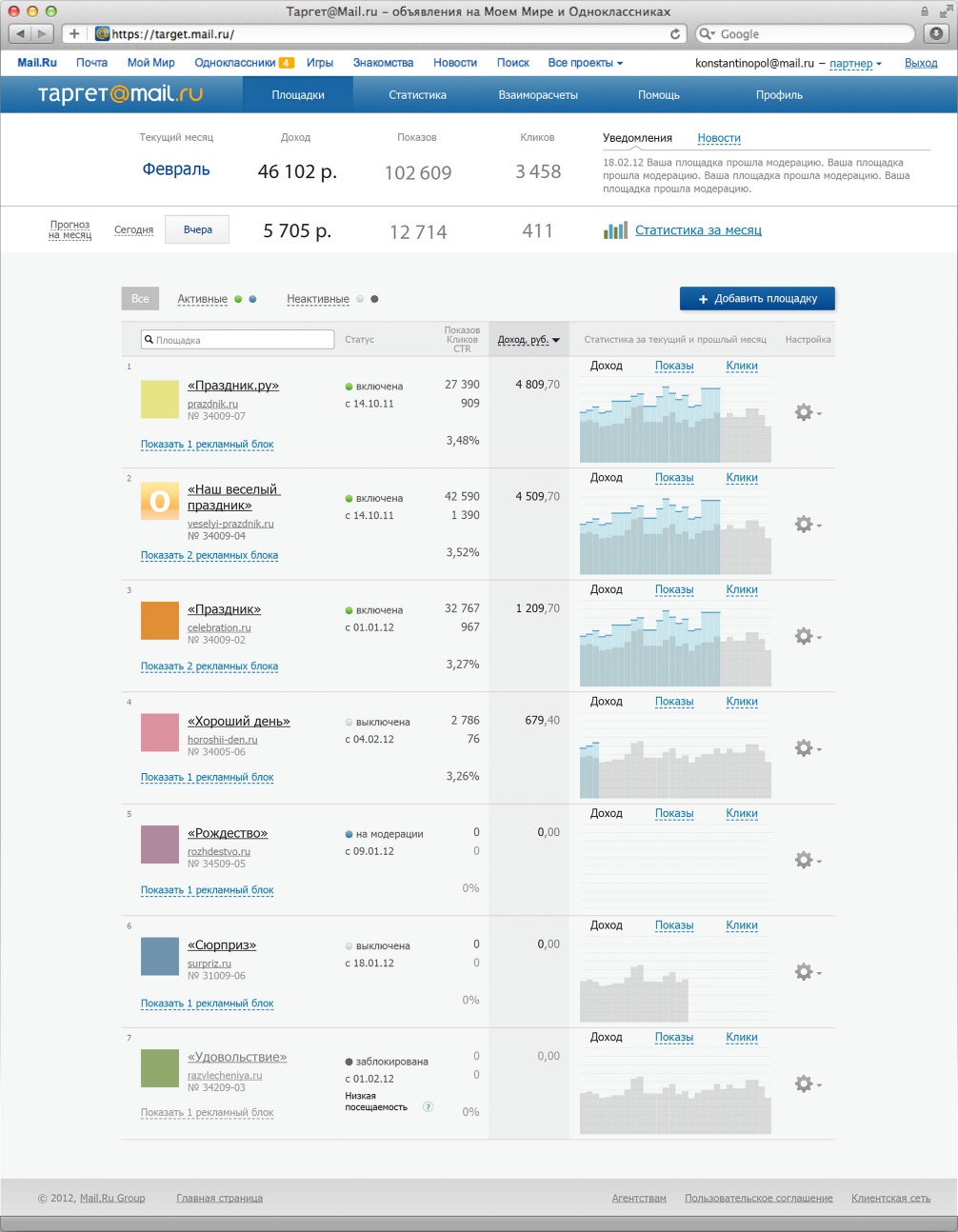Sort by Доход, руб. column dropdown
Screen dimensions: 958x1232
click(x=529, y=339)
